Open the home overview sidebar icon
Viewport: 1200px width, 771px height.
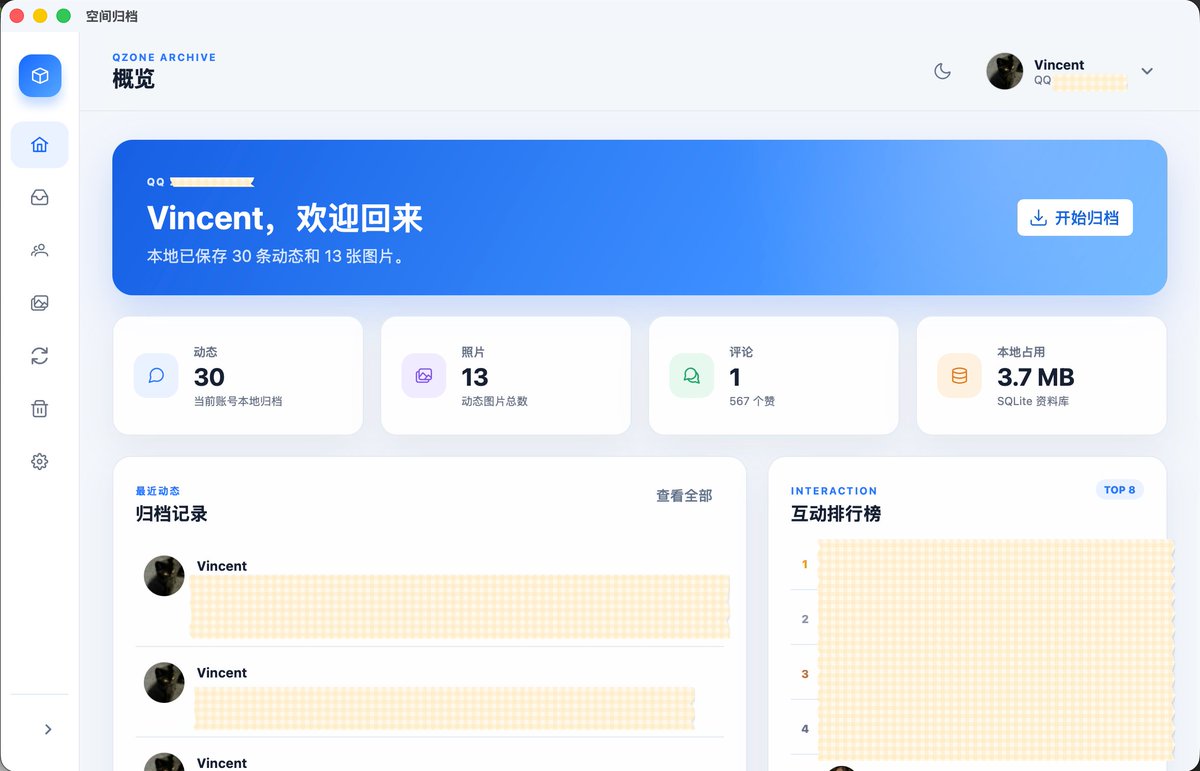pos(40,145)
